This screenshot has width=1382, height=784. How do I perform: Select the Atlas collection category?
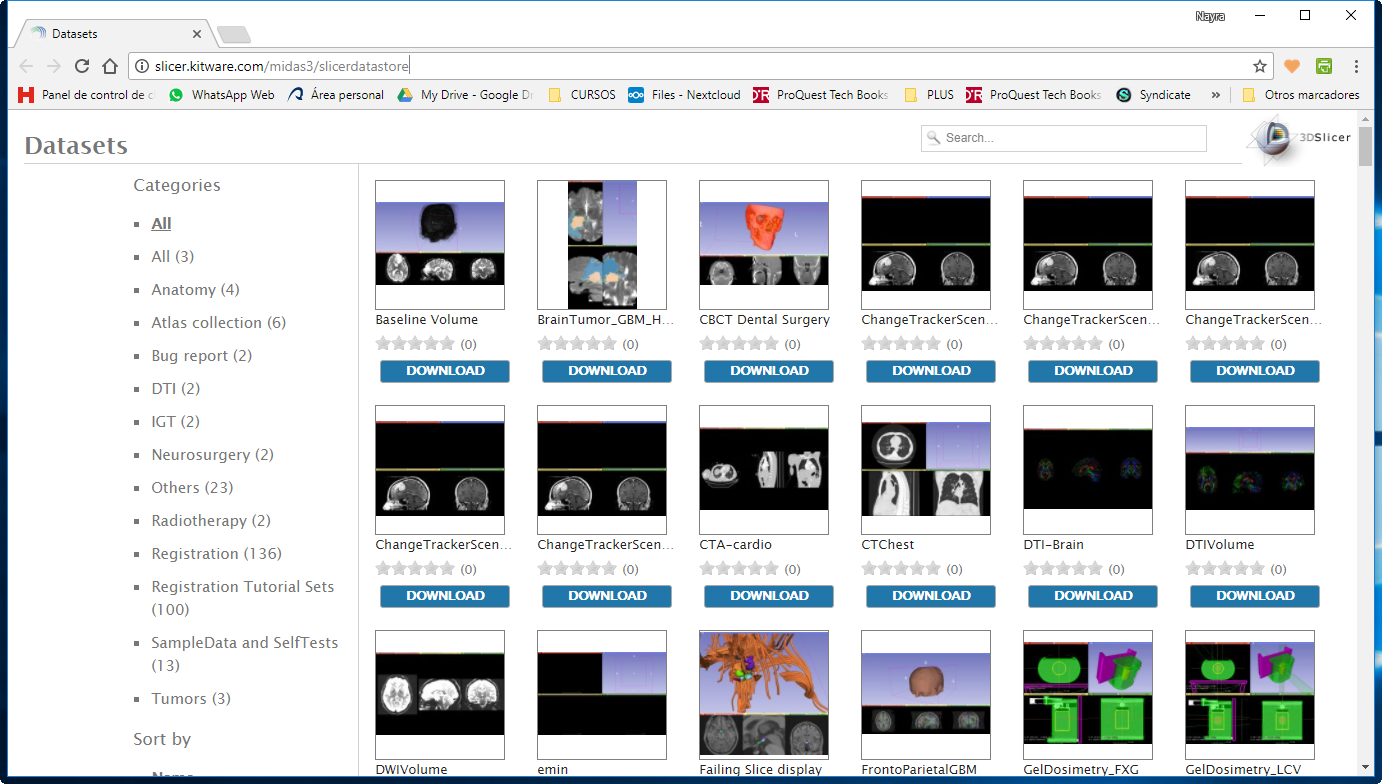pyautogui.click(x=218, y=323)
